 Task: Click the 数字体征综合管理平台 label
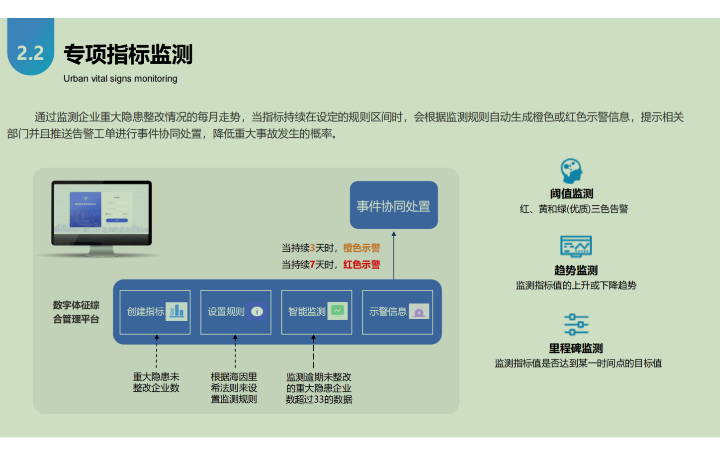point(76,312)
